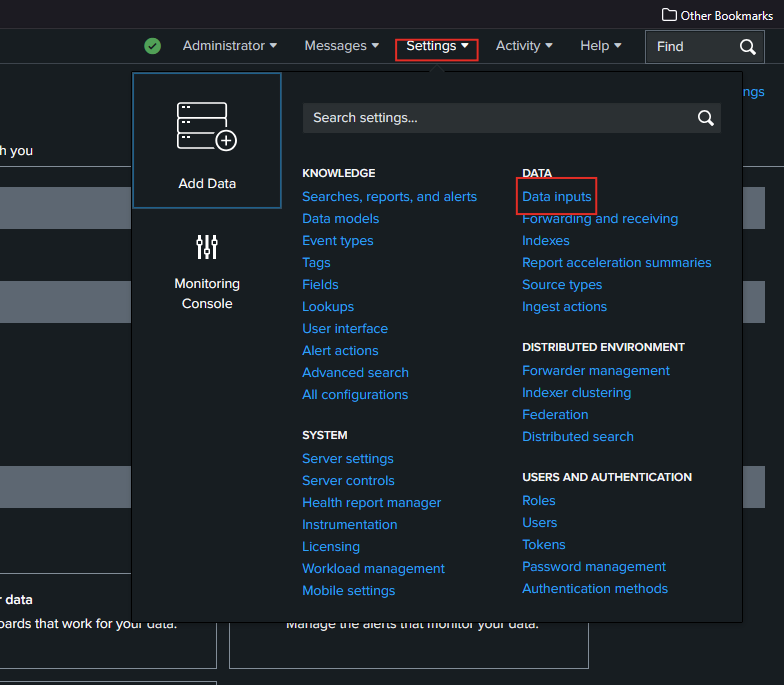The width and height of the screenshot is (784, 685).
Task: Open Source types settings
Action: 562,284
